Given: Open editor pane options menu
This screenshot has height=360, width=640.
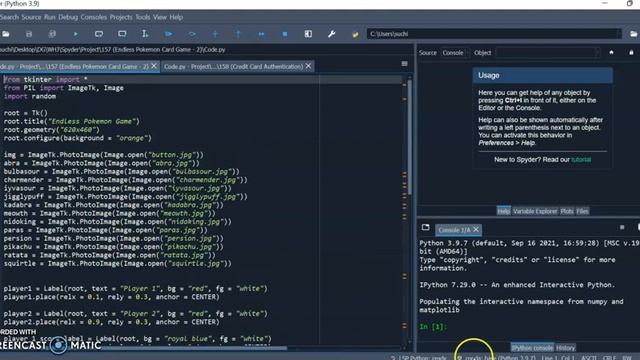Looking at the screenshot, I should tap(404, 64).
